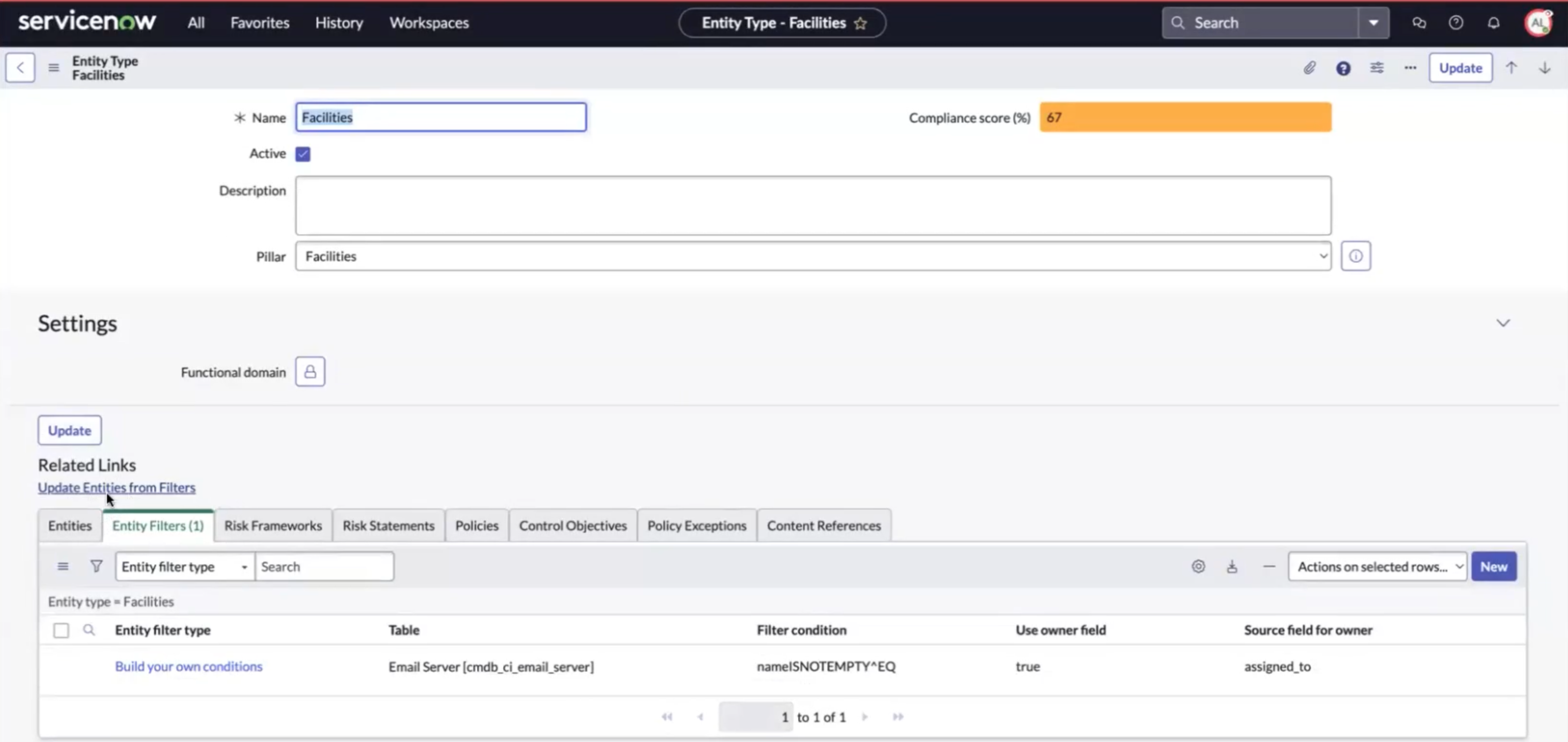Click the header Update button
Image resolution: width=1568 pixels, height=742 pixels.
click(1460, 68)
